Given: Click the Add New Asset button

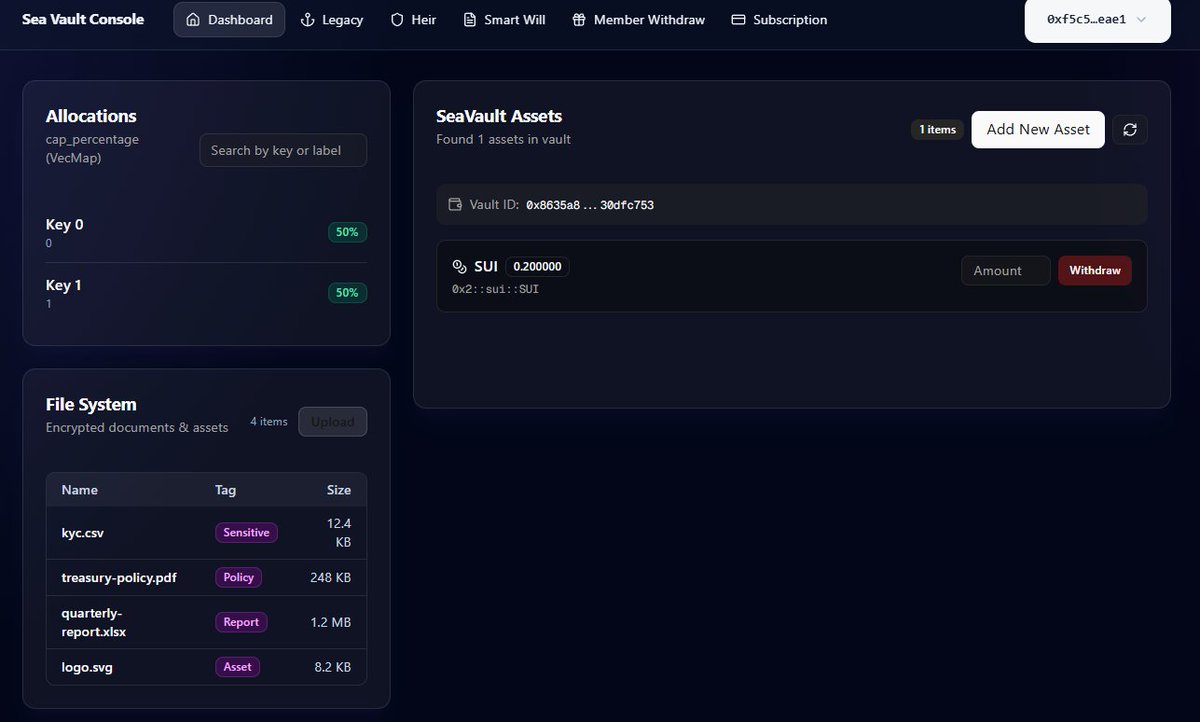Looking at the screenshot, I should [x=1038, y=129].
